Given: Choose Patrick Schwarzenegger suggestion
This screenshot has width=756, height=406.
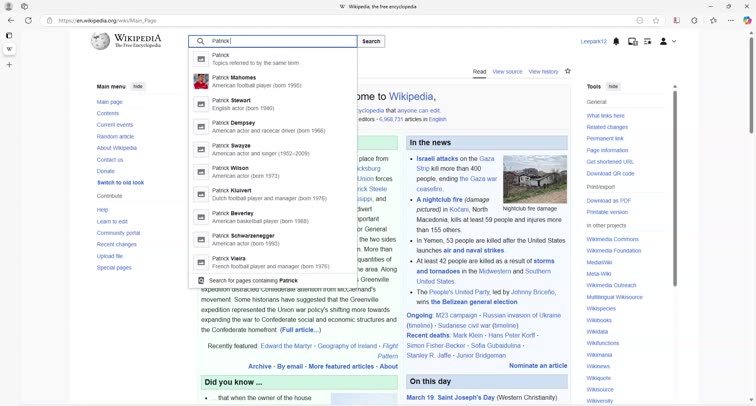Looking at the screenshot, I should coord(273,240).
